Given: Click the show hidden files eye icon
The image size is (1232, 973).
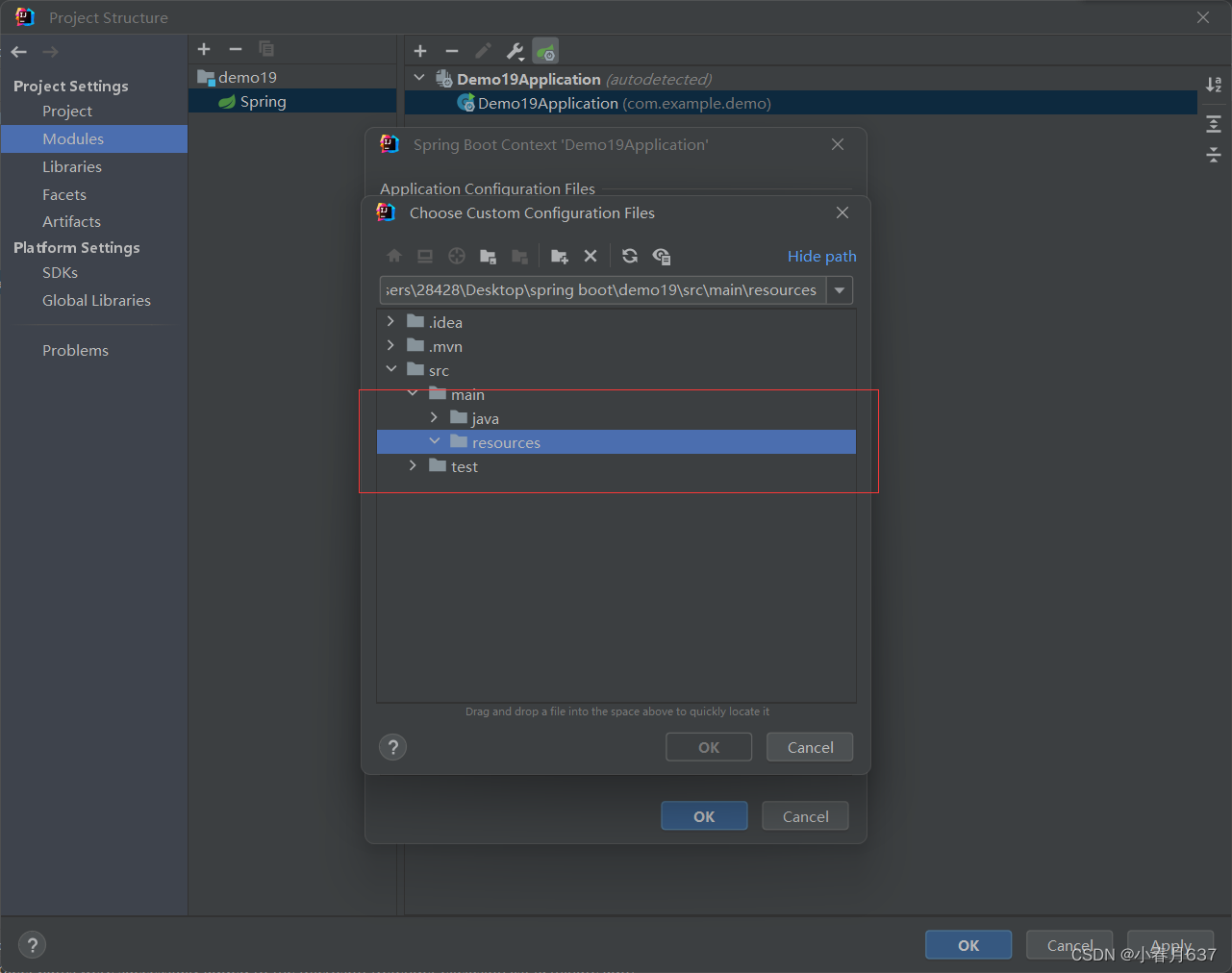Looking at the screenshot, I should 662,256.
